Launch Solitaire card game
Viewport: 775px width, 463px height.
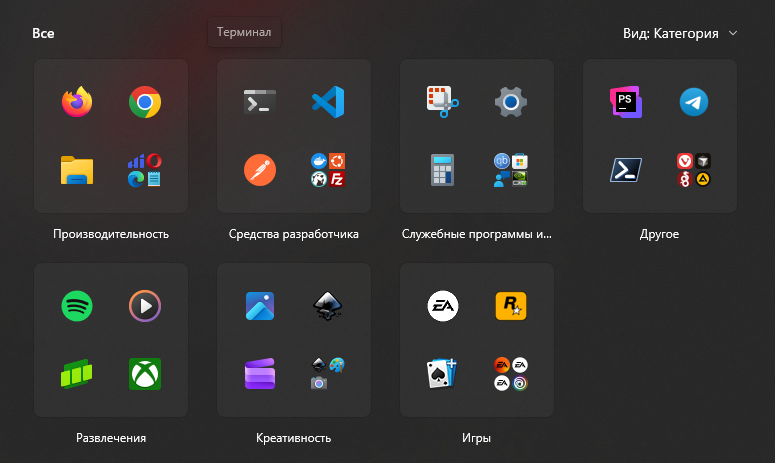(x=443, y=374)
